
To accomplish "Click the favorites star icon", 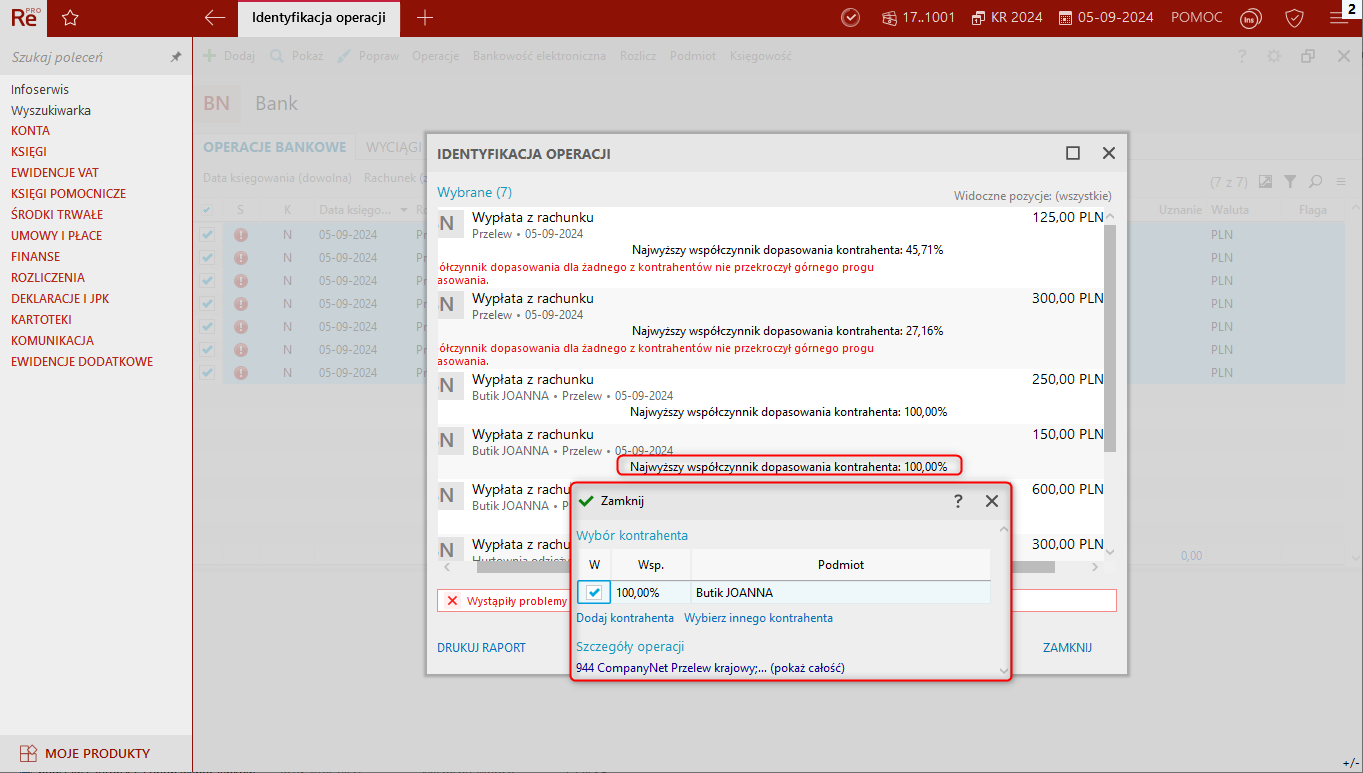I will click(70, 18).
